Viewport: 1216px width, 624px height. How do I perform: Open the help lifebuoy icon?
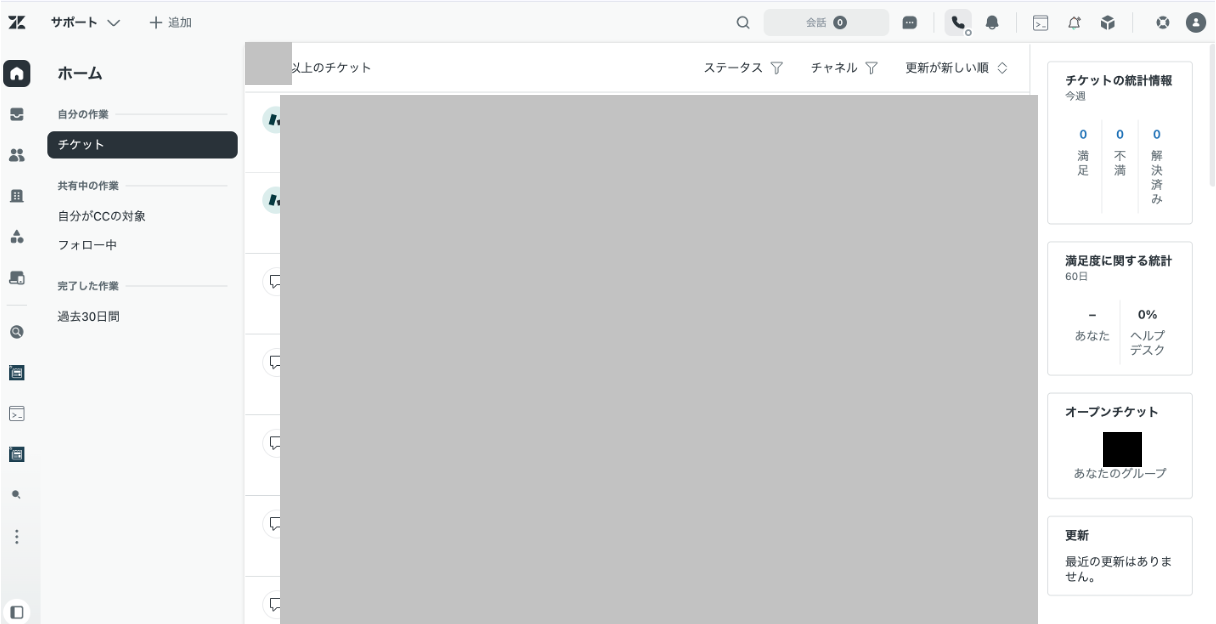[1163, 22]
